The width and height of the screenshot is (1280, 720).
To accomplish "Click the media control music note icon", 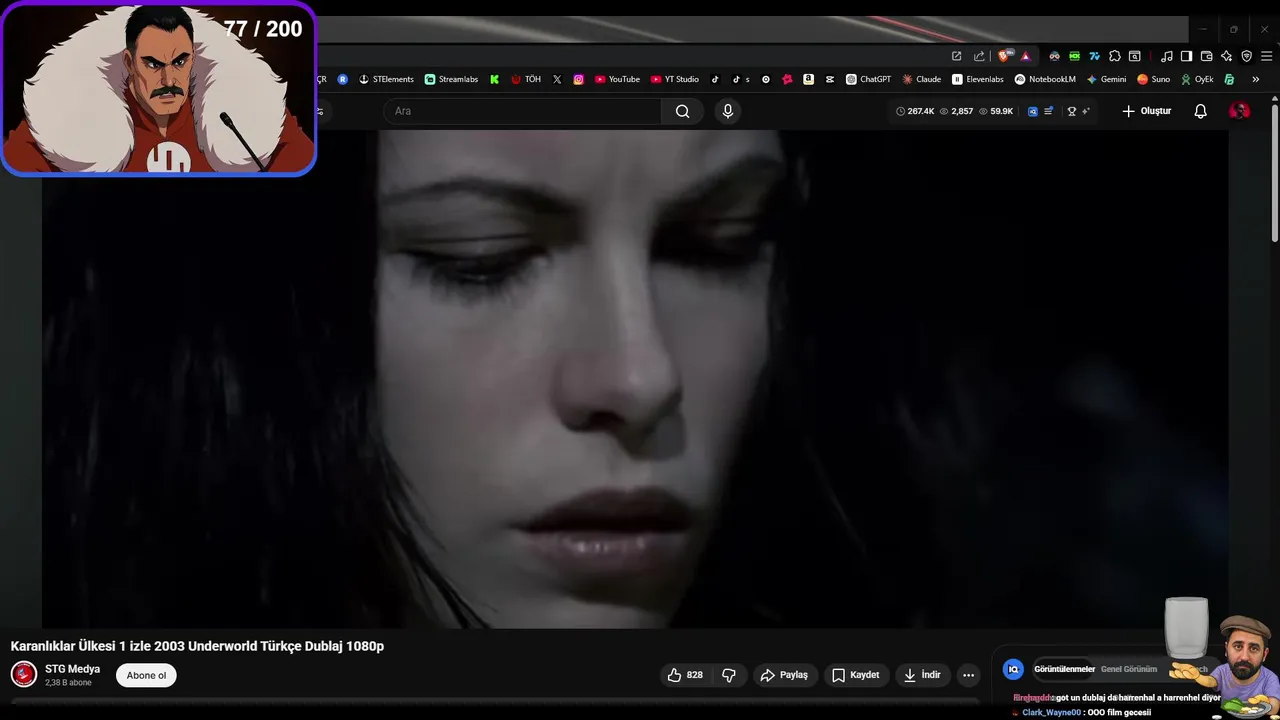I will [x=1166, y=56].
